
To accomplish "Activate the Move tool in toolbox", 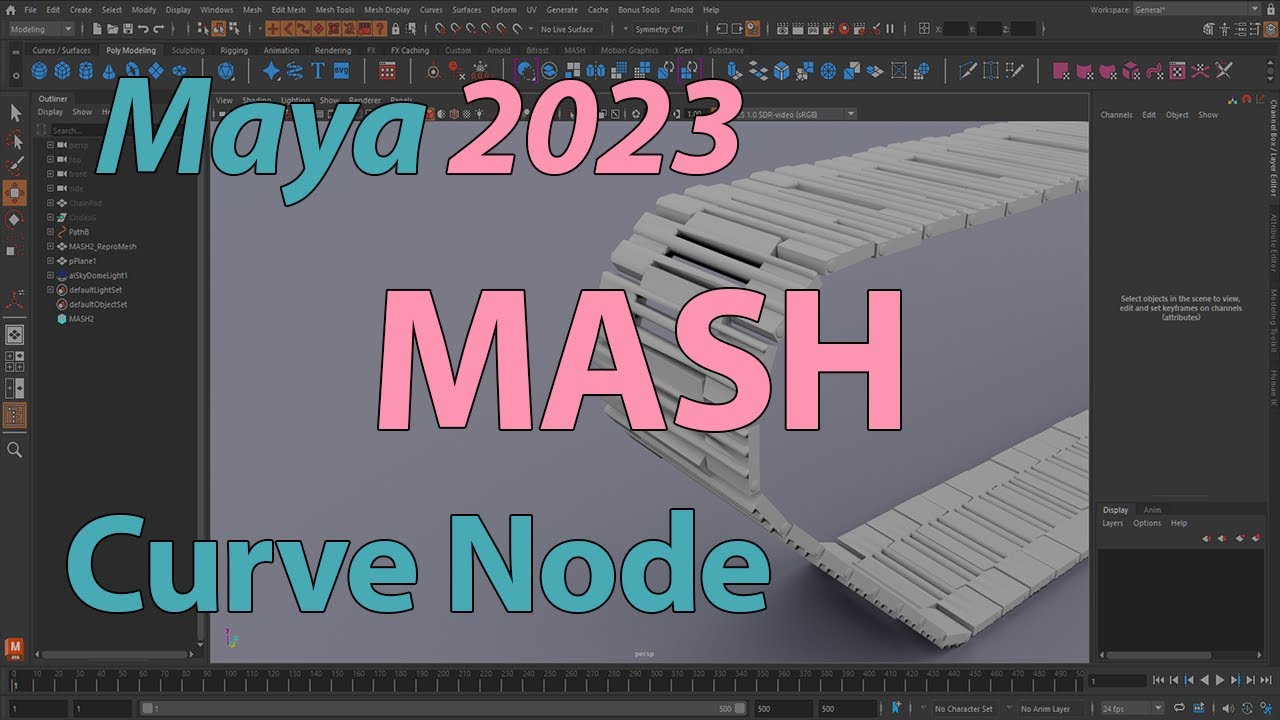I will 15,193.
